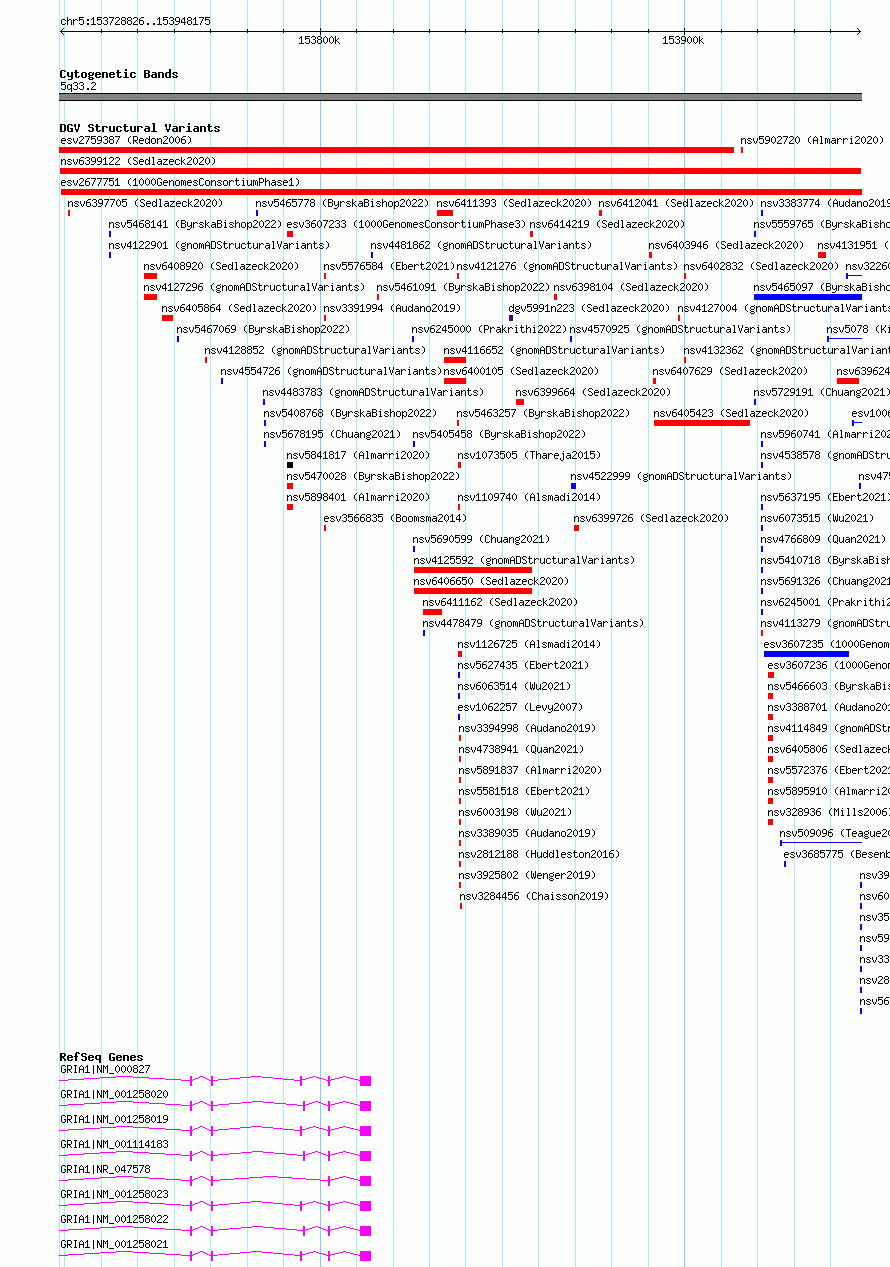The height and width of the screenshot is (1267, 890).
Task: Click the esv3566835 (Boomsma2014) label
Action: click(x=395, y=518)
